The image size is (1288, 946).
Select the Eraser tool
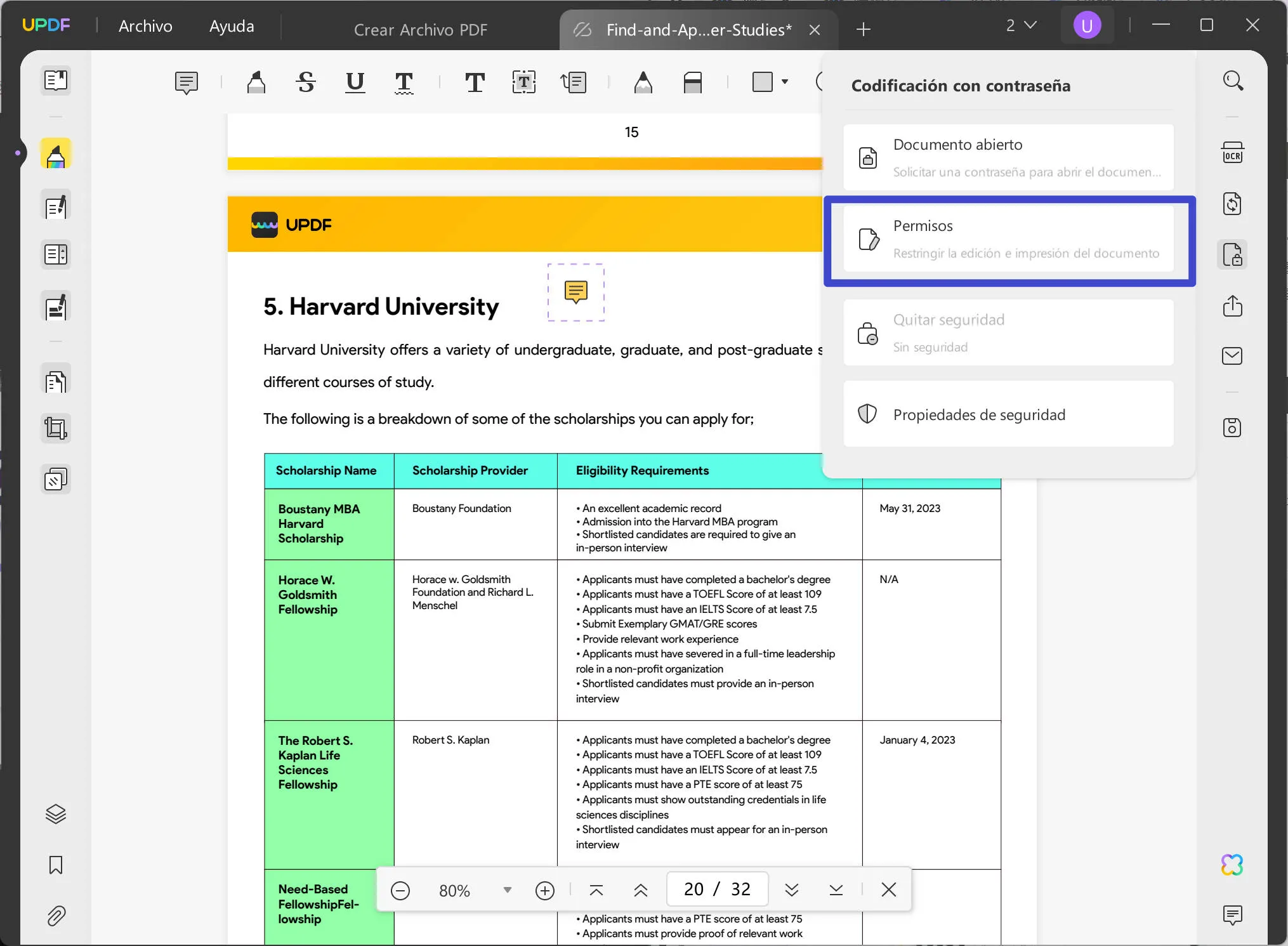(x=693, y=82)
